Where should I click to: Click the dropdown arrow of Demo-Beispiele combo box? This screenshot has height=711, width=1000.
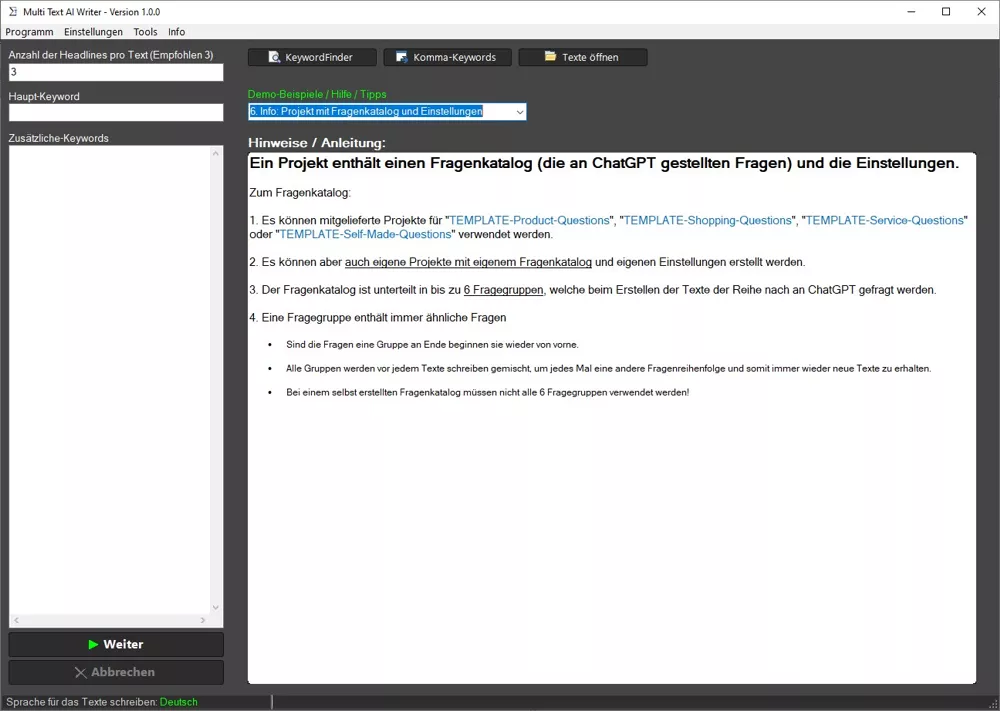[520, 112]
